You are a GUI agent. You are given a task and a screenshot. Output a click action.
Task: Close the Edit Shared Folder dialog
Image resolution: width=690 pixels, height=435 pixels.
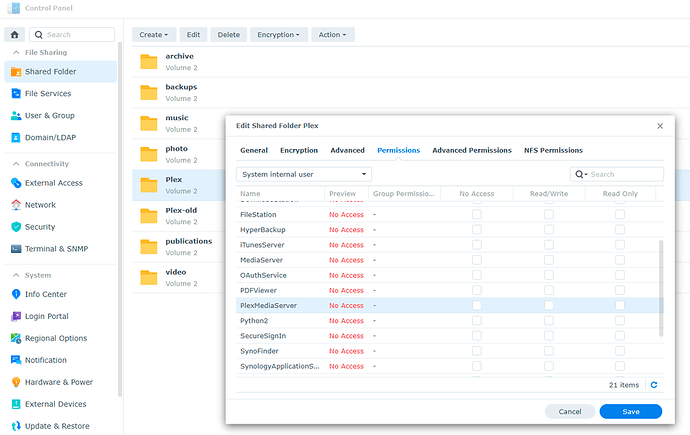point(660,126)
